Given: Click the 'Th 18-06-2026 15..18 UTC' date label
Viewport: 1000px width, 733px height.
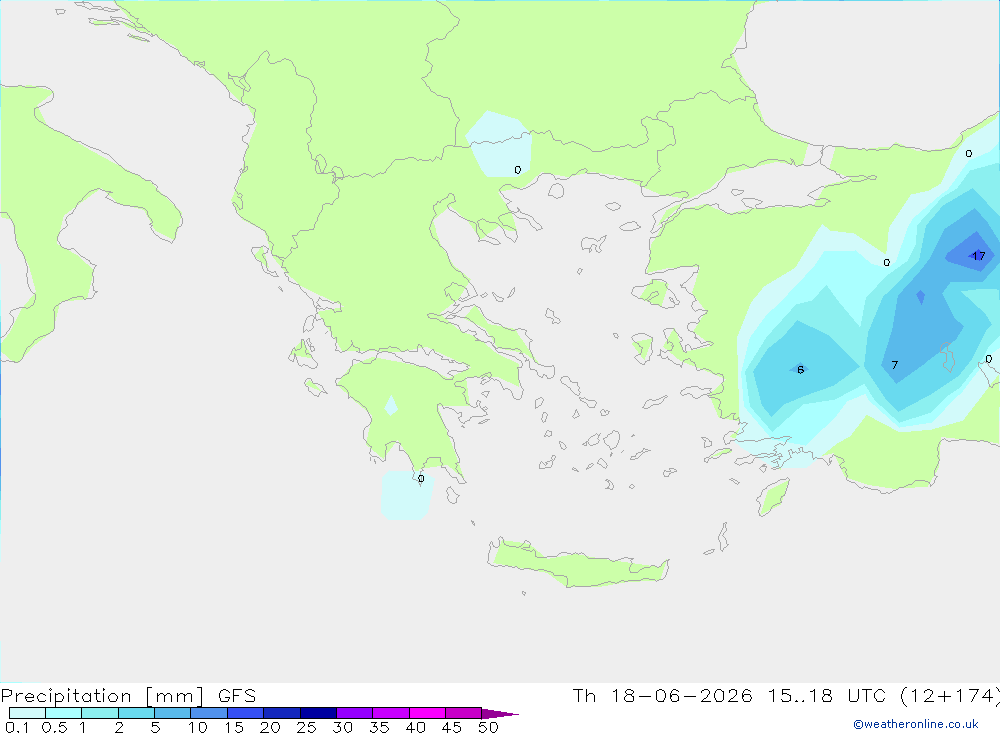Looking at the screenshot, I should [732, 695].
